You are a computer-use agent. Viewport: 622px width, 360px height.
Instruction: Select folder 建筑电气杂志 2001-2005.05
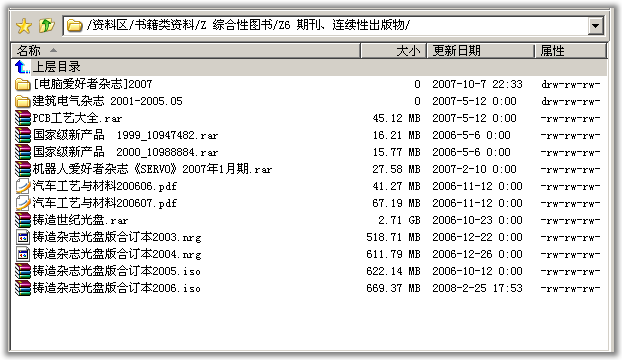(108, 101)
